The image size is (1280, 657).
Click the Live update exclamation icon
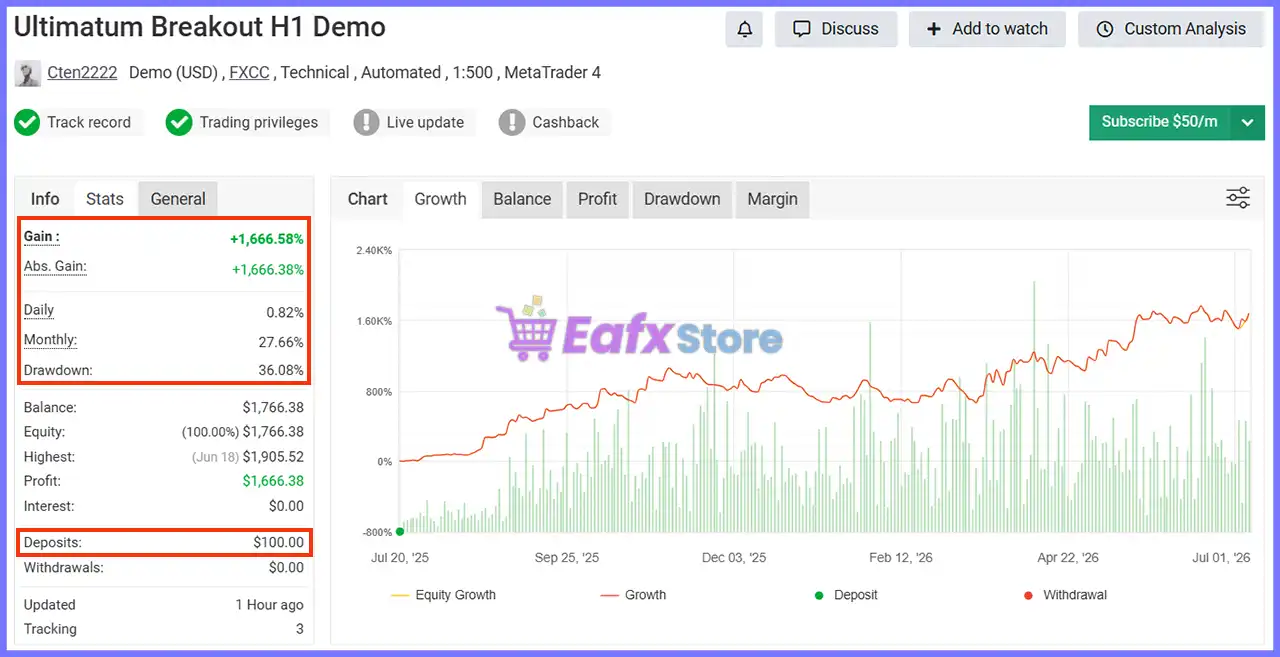[x=367, y=122]
